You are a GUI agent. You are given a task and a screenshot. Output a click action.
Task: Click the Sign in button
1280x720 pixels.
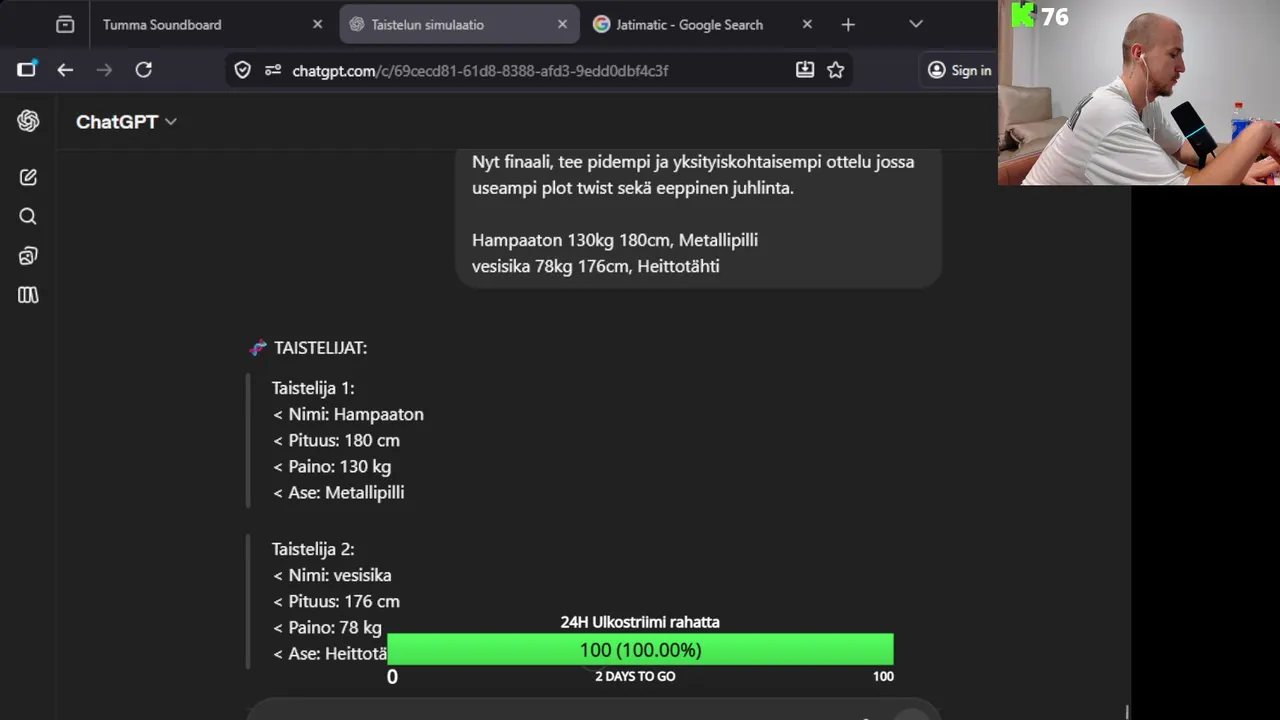[x=959, y=70]
